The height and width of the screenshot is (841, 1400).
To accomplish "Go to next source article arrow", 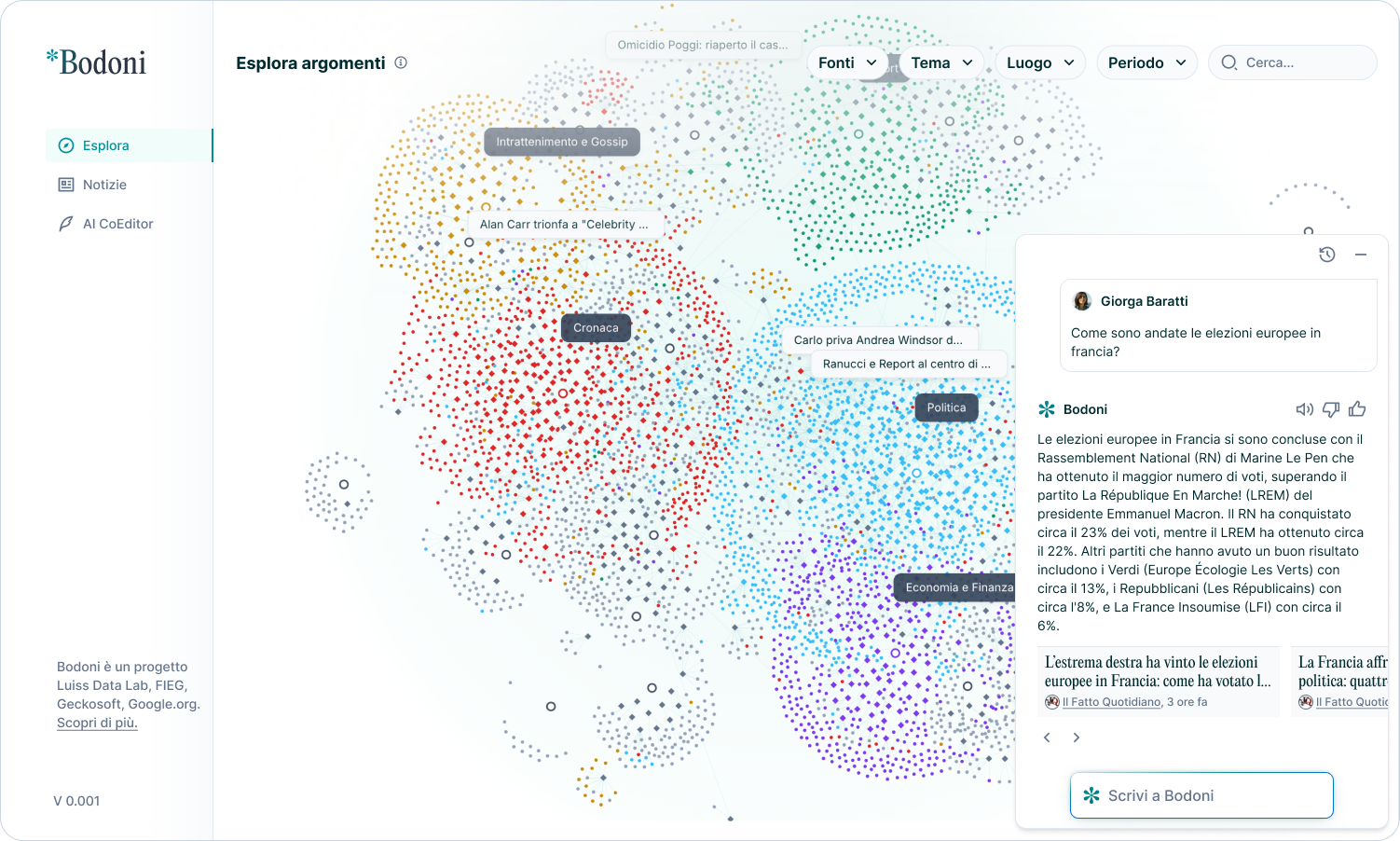I will [1077, 738].
